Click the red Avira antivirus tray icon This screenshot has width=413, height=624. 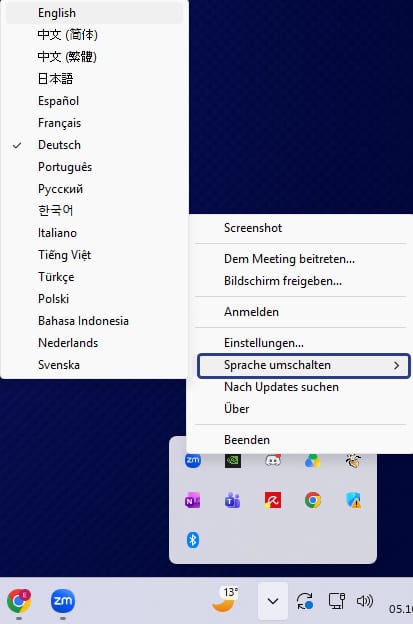coord(273,501)
